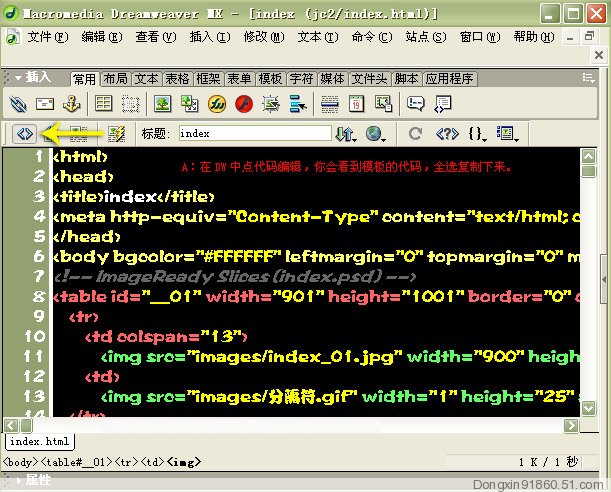Select the <tr> tag in tag selector
Image resolution: width=611 pixels, height=492 pixels.
coord(127,462)
